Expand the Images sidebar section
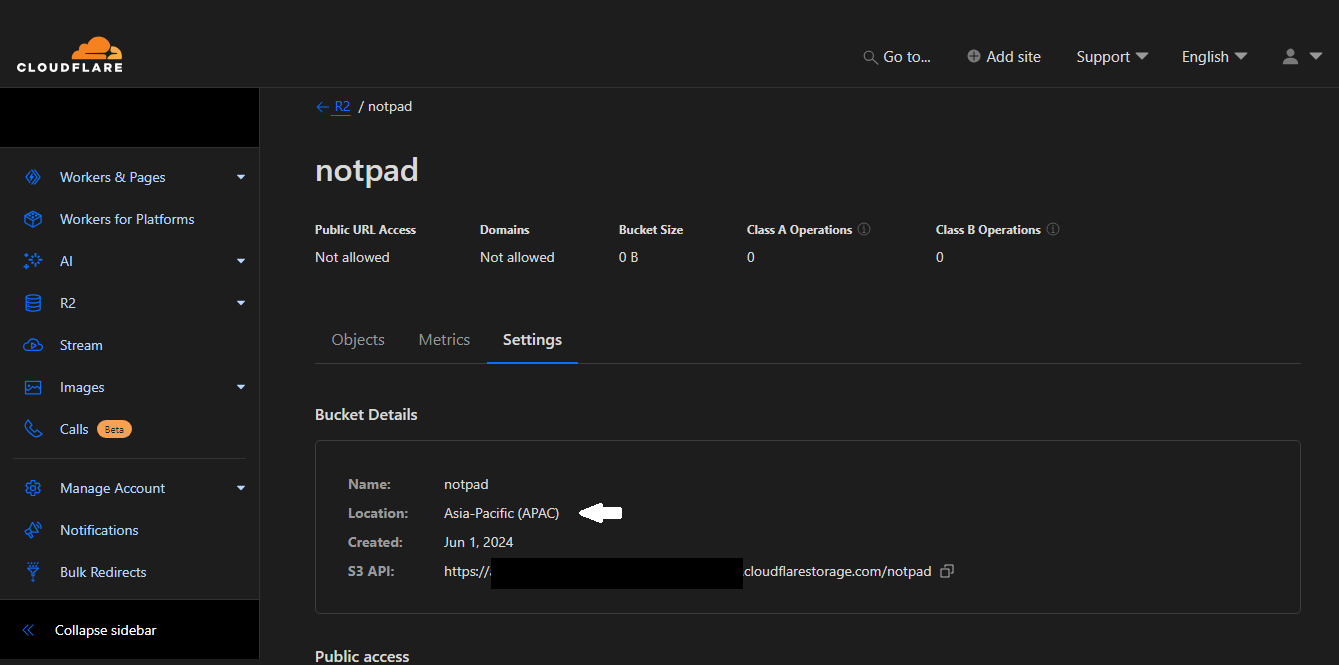The width and height of the screenshot is (1339, 665). (240, 387)
